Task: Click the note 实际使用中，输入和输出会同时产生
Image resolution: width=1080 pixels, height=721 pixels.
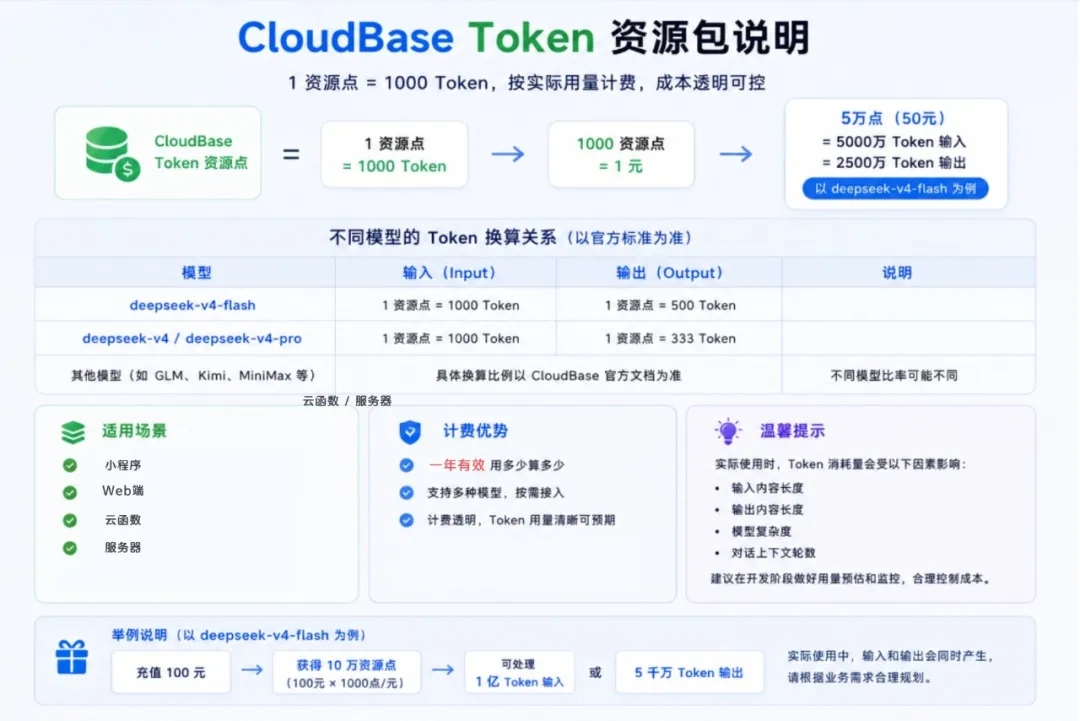Action: pos(891,656)
